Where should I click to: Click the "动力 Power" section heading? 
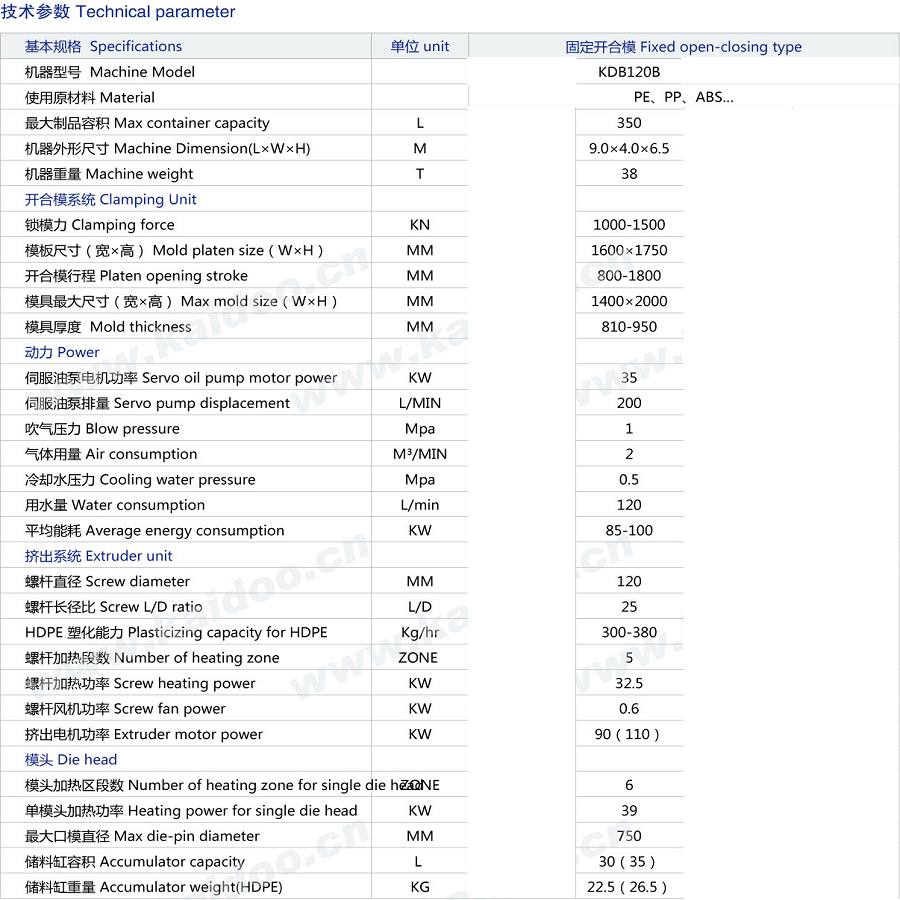tap(62, 352)
